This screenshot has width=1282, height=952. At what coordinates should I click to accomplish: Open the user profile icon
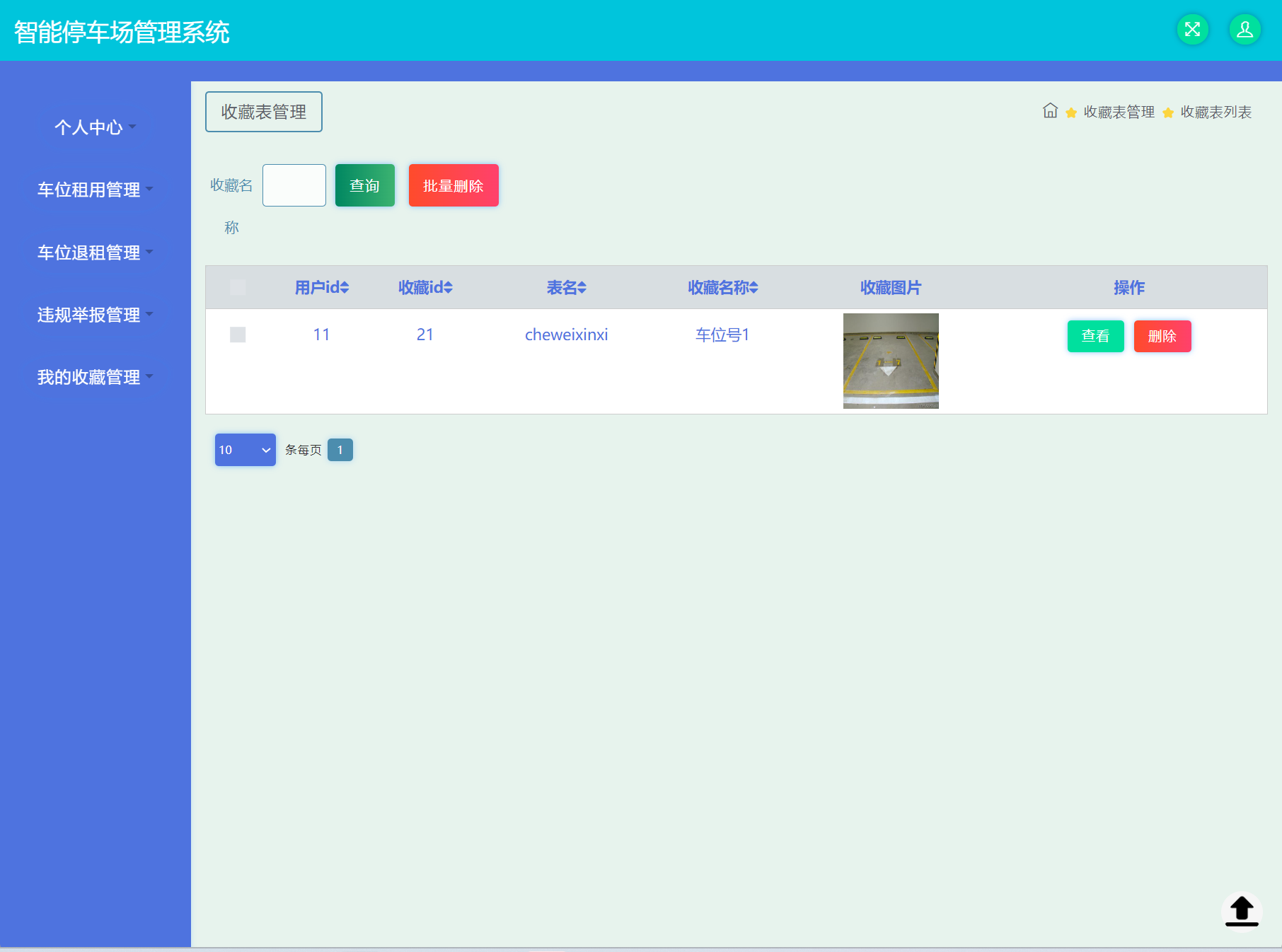tap(1245, 30)
